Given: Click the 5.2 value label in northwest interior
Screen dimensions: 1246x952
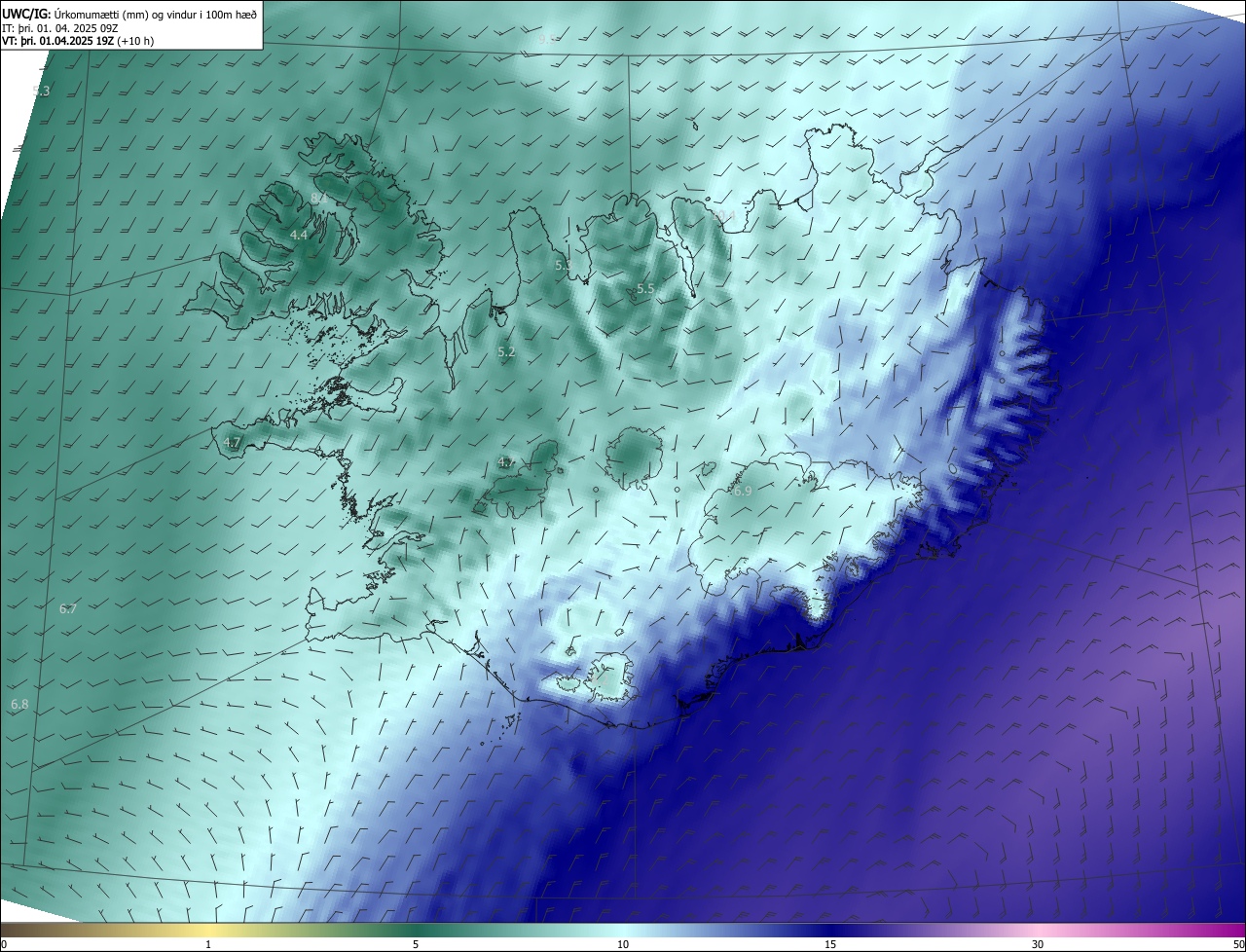Looking at the screenshot, I should tap(506, 352).
